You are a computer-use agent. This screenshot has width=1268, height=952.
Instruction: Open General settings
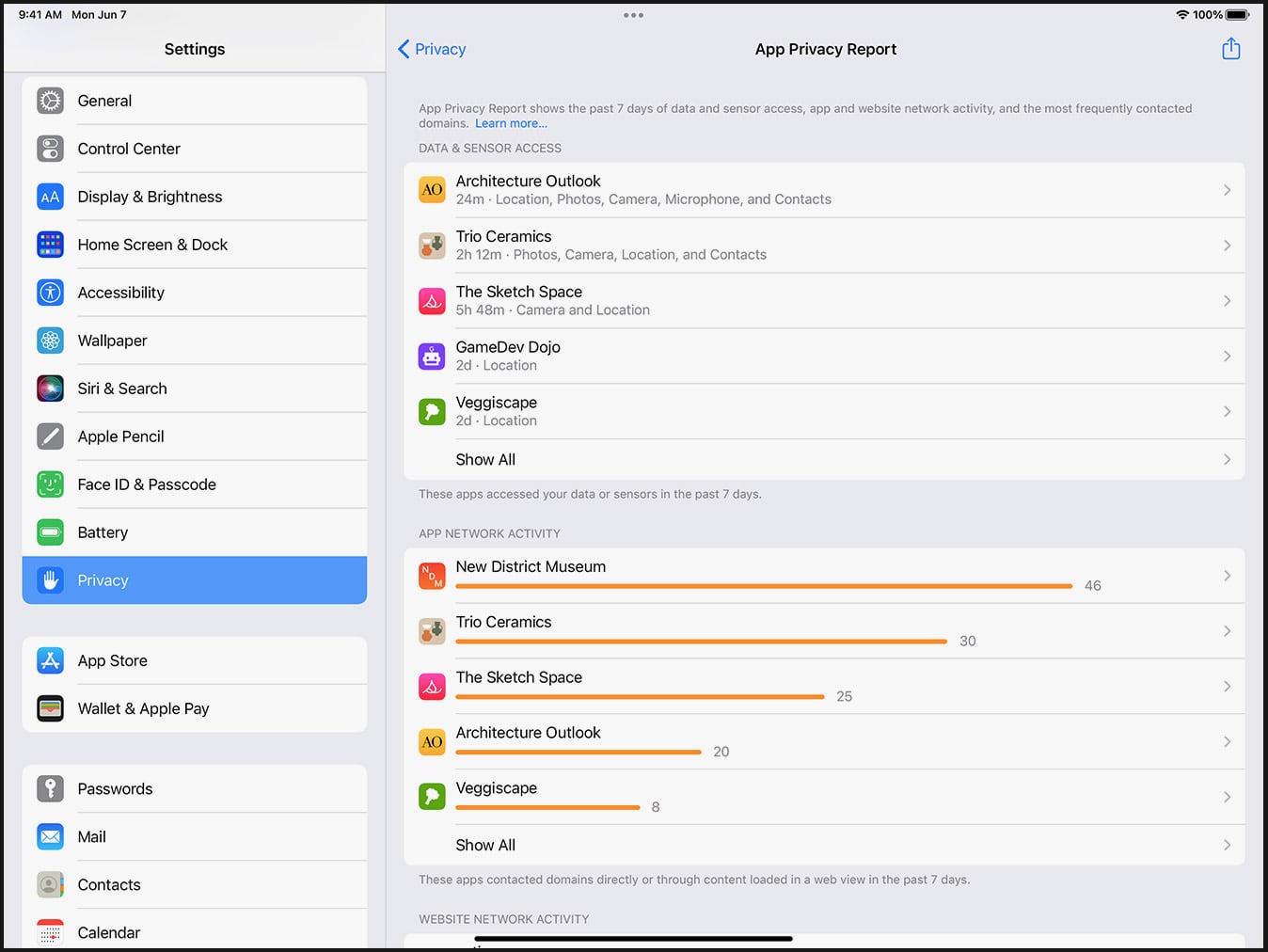[x=195, y=101]
